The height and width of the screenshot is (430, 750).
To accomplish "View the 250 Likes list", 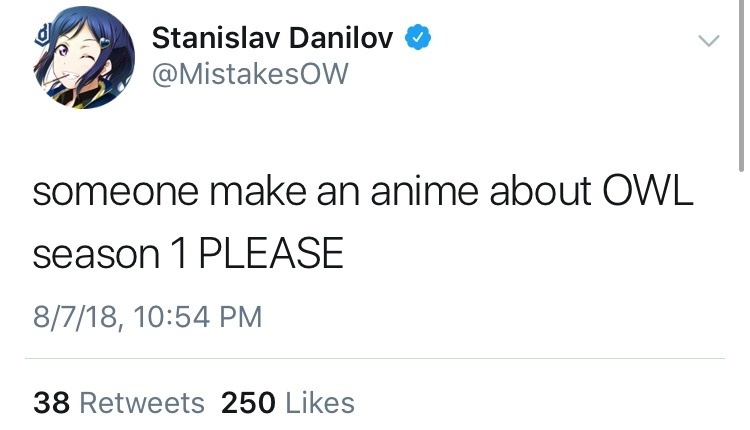I will 288,402.
